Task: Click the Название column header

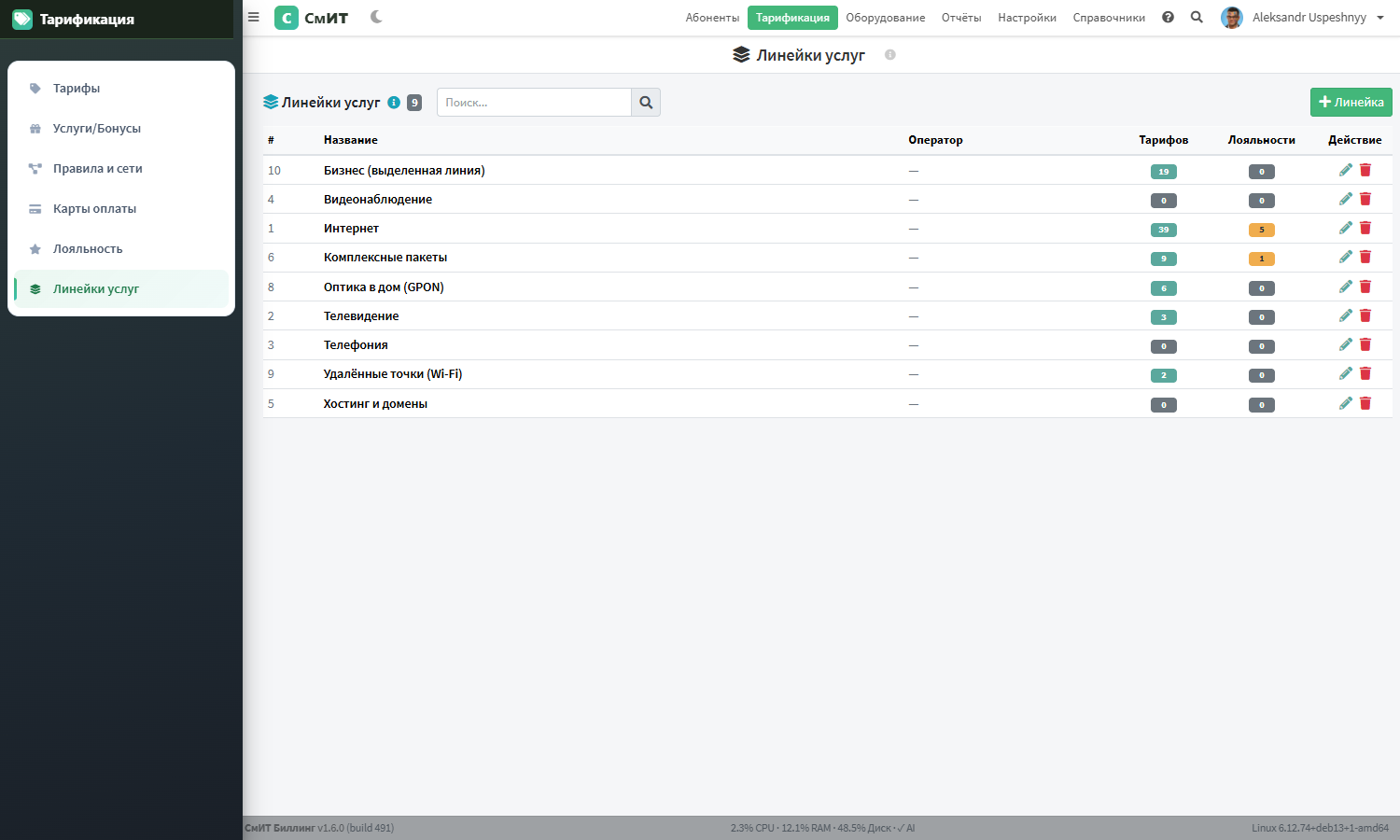Action: pyautogui.click(x=351, y=140)
